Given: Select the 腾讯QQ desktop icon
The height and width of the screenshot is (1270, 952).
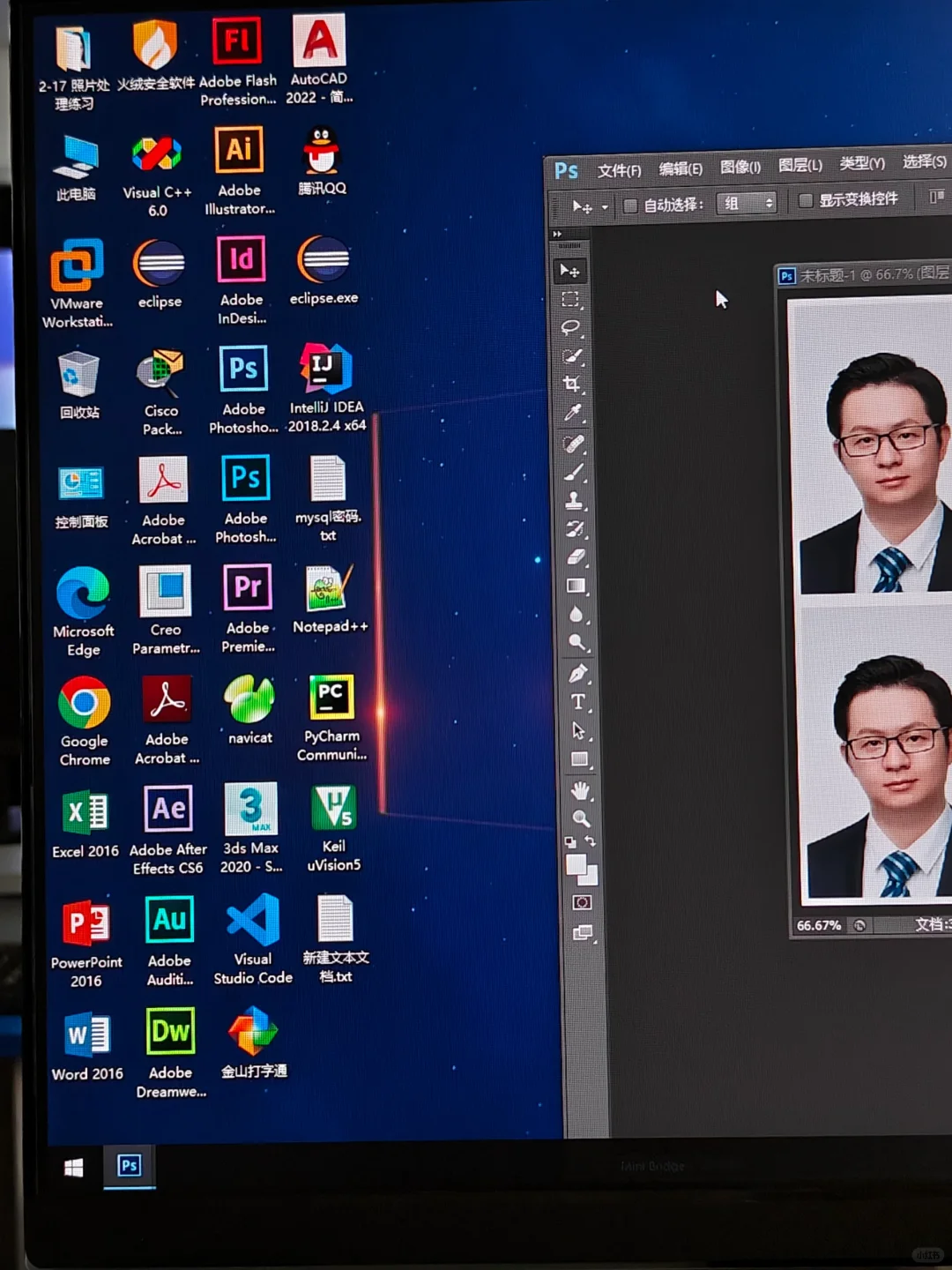Looking at the screenshot, I should click(322, 161).
